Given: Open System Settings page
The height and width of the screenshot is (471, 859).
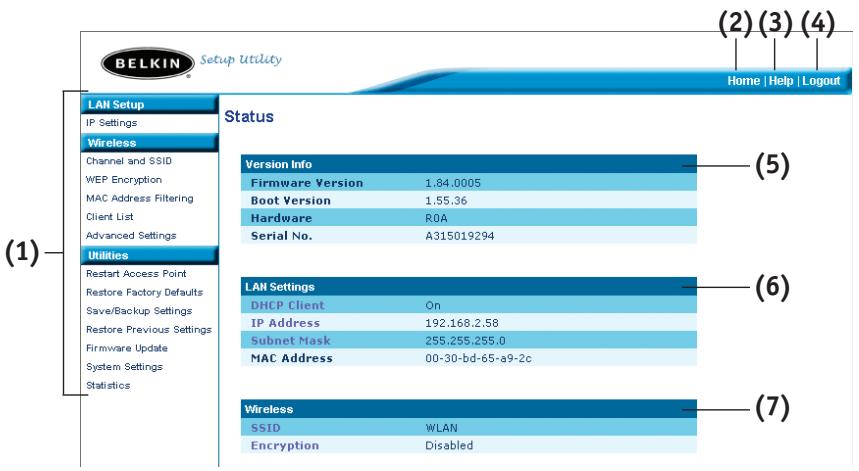Looking at the screenshot, I should [x=124, y=367].
